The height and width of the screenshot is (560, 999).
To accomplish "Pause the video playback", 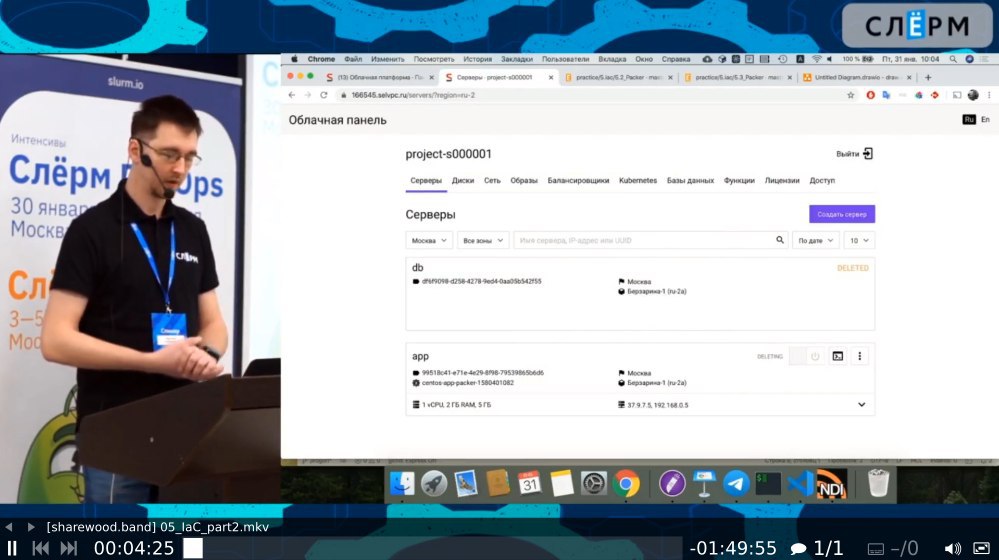I will [11, 549].
